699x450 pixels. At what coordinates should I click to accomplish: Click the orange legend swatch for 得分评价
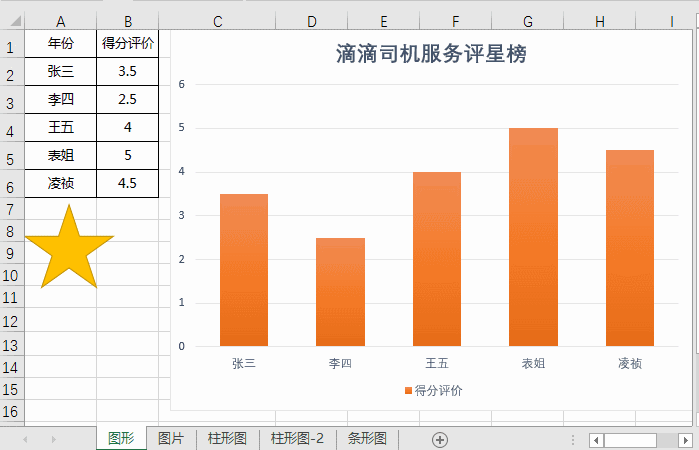[x=408, y=391]
